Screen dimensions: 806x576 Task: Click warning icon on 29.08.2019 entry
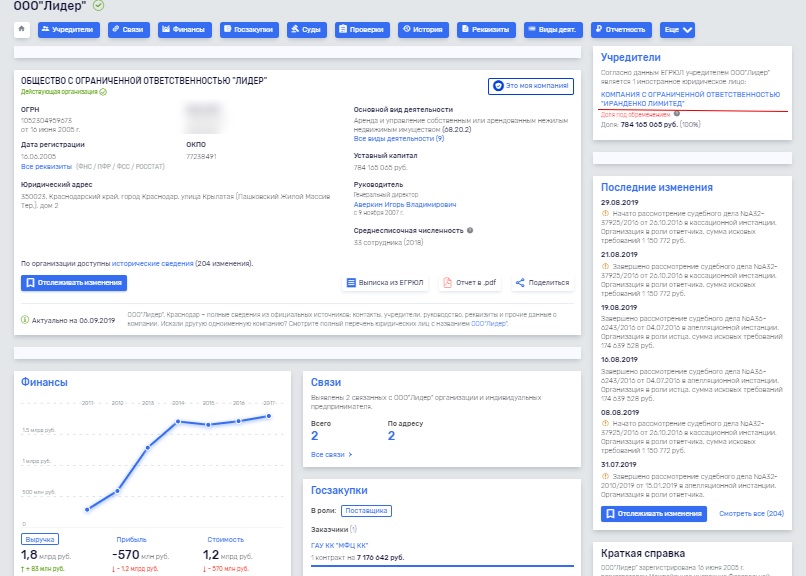[x=605, y=213]
